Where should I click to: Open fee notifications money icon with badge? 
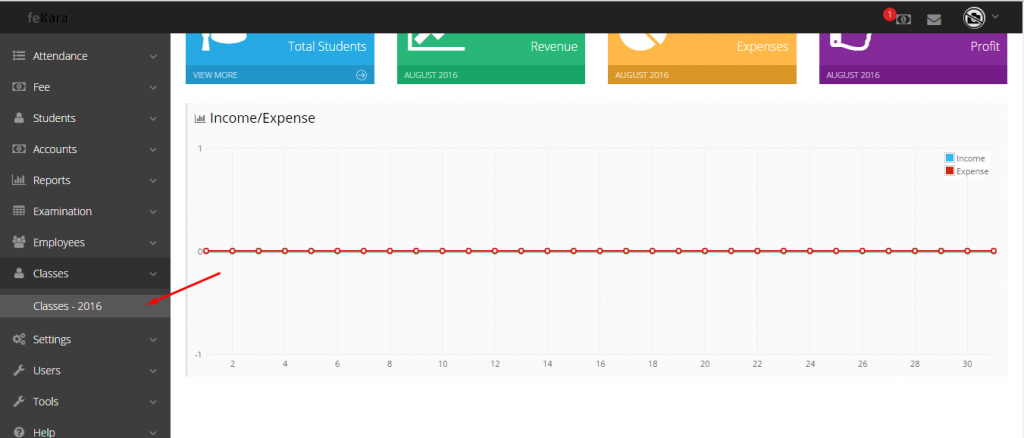903,19
